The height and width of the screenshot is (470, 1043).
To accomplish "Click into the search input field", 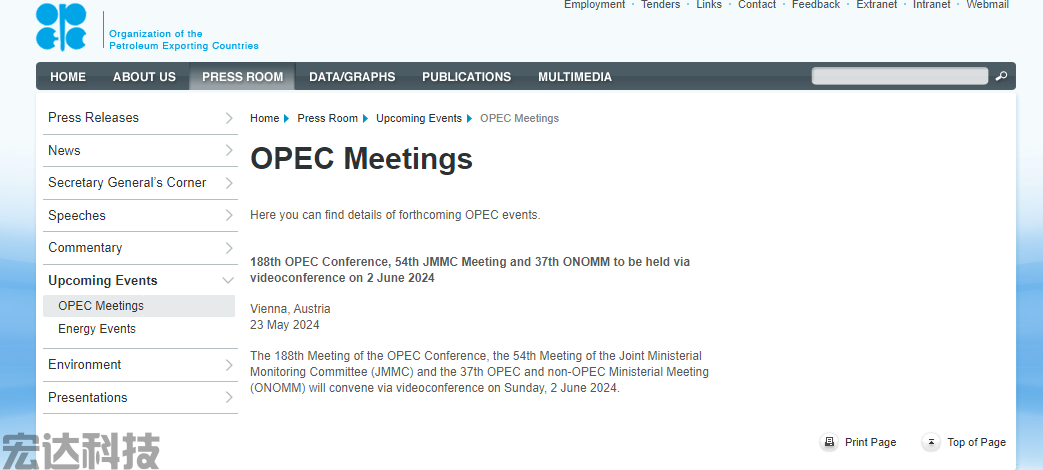I will pos(899,76).
